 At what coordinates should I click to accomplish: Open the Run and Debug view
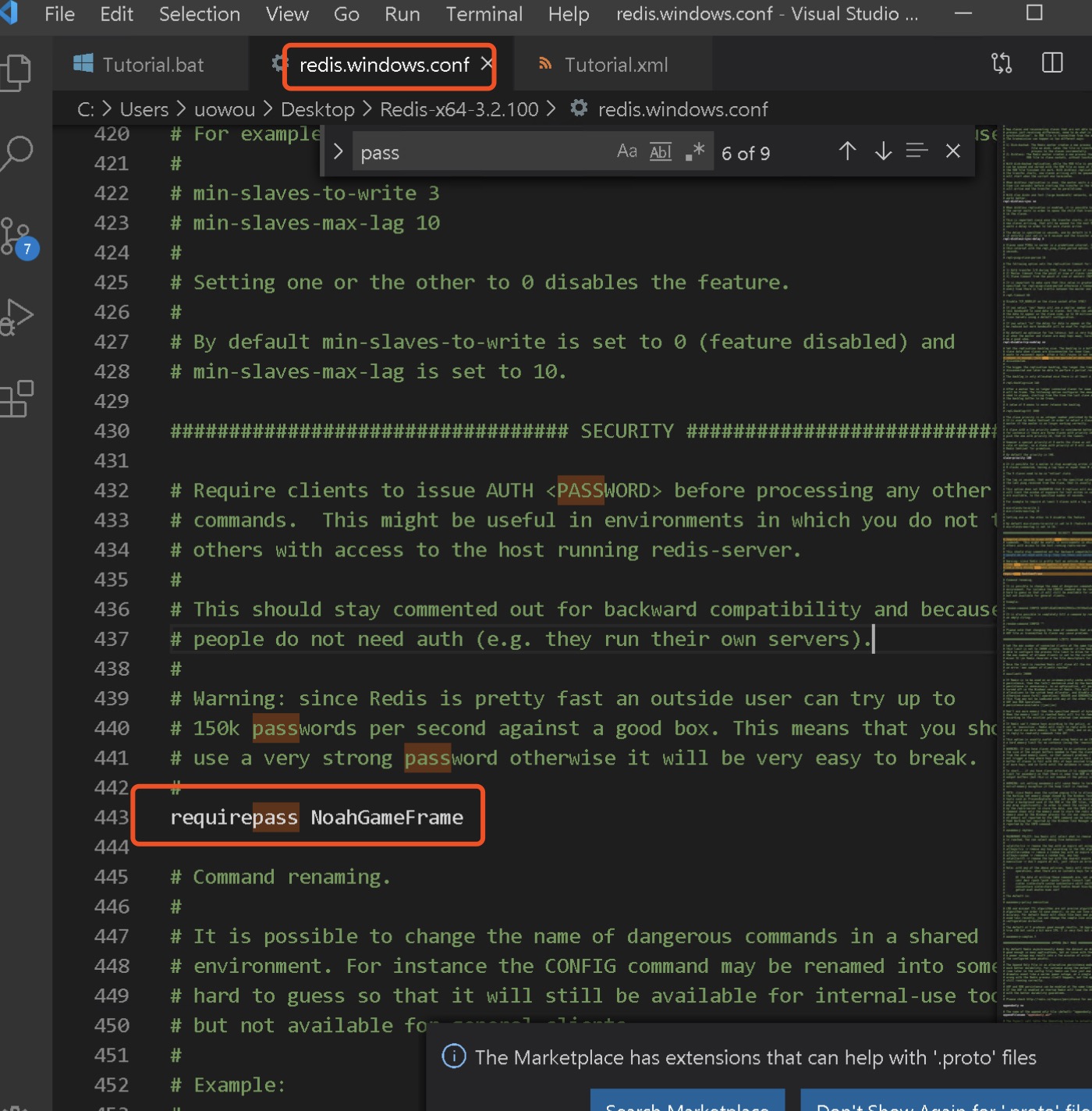(x=17, y=317)
